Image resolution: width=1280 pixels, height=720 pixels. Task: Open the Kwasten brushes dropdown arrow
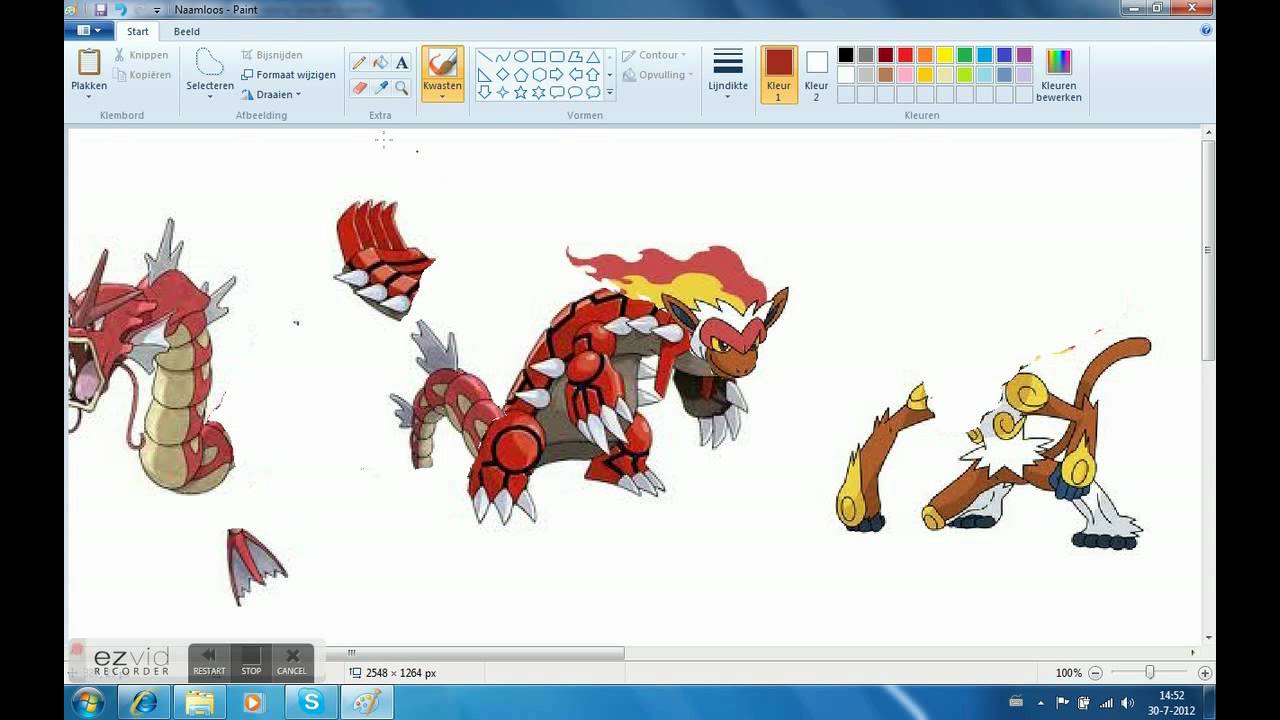tap(442, 97)
